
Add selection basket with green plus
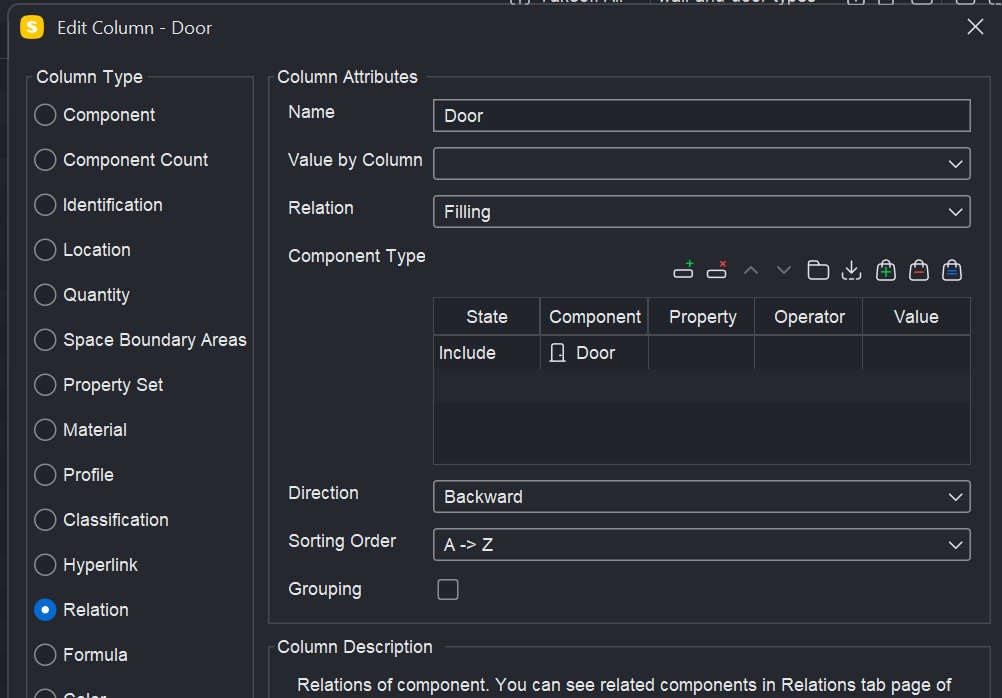tap(886, 270)
